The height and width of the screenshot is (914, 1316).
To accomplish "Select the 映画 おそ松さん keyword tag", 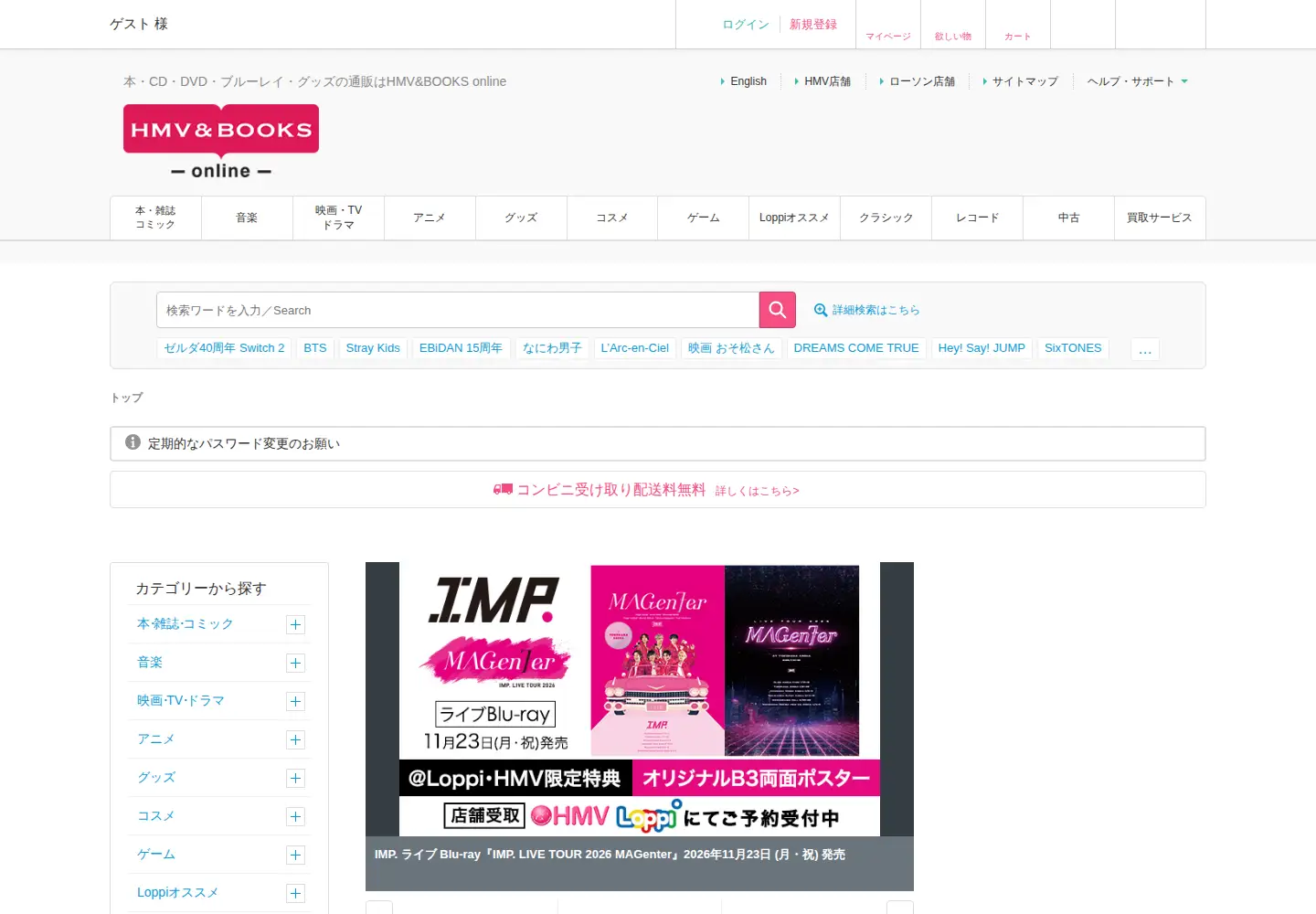I will [731, 348].
